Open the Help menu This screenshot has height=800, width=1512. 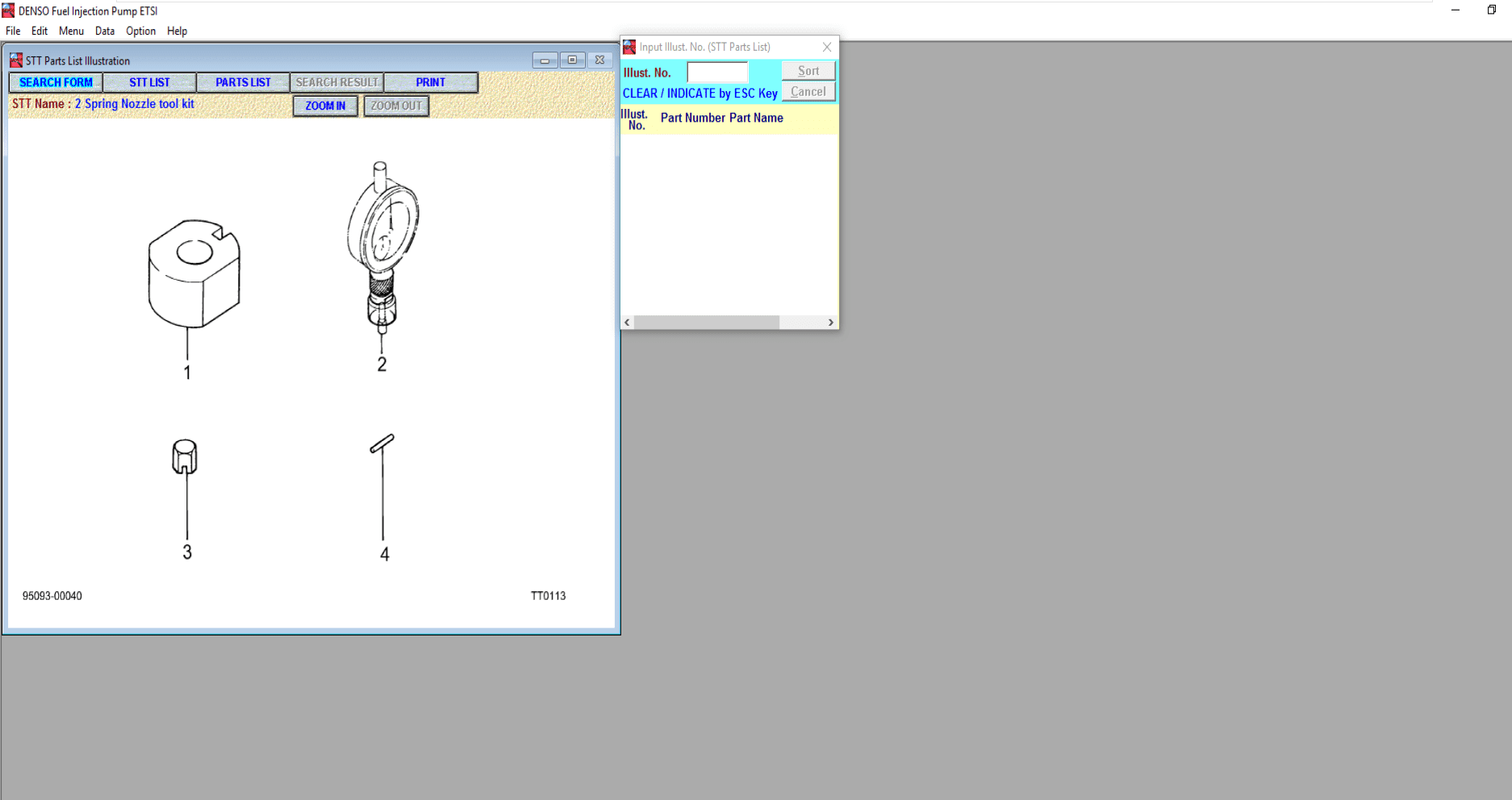tap(177, 31)
